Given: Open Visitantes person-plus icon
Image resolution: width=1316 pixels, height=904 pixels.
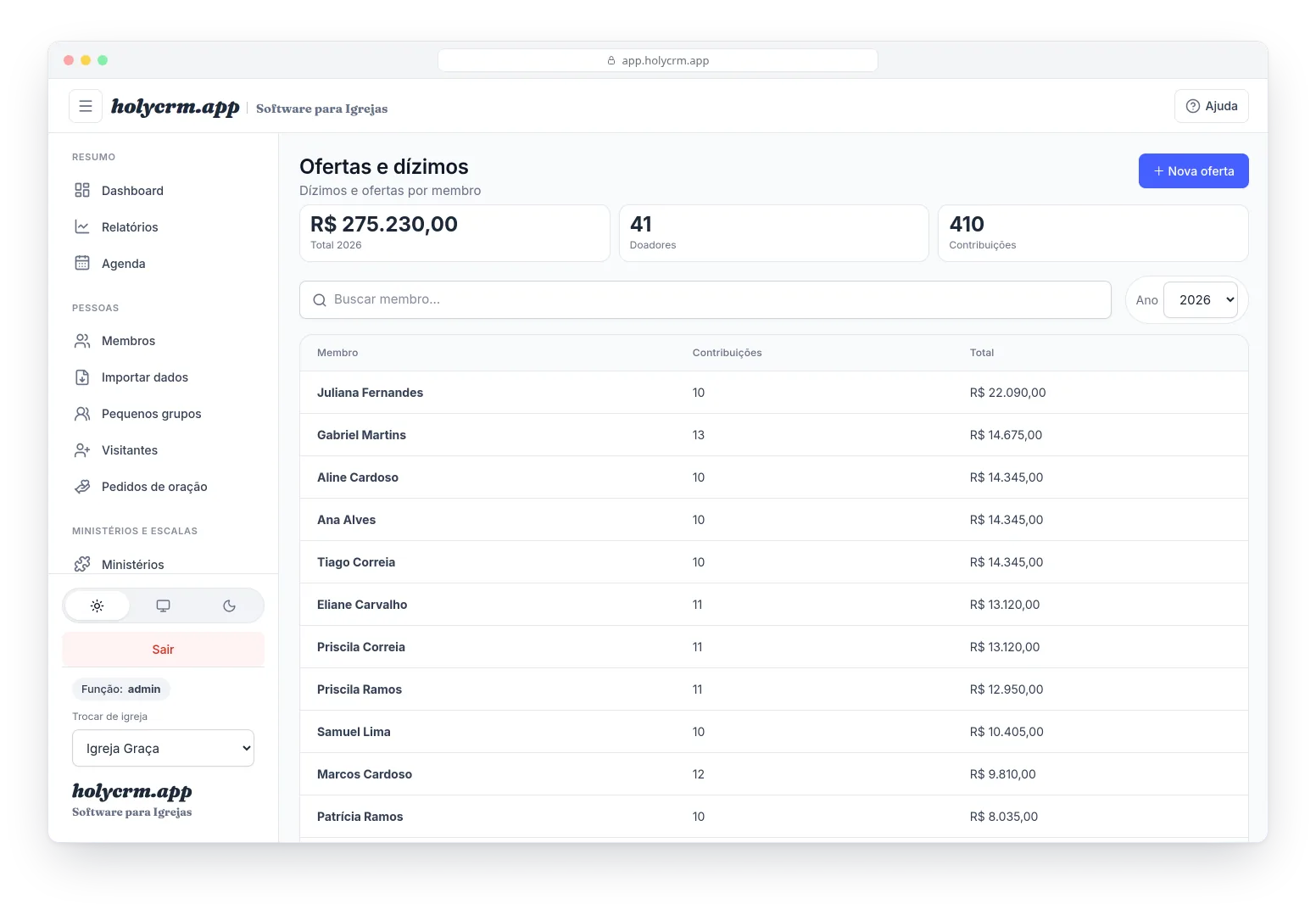Looking at the screenshot, I should 82,450.
